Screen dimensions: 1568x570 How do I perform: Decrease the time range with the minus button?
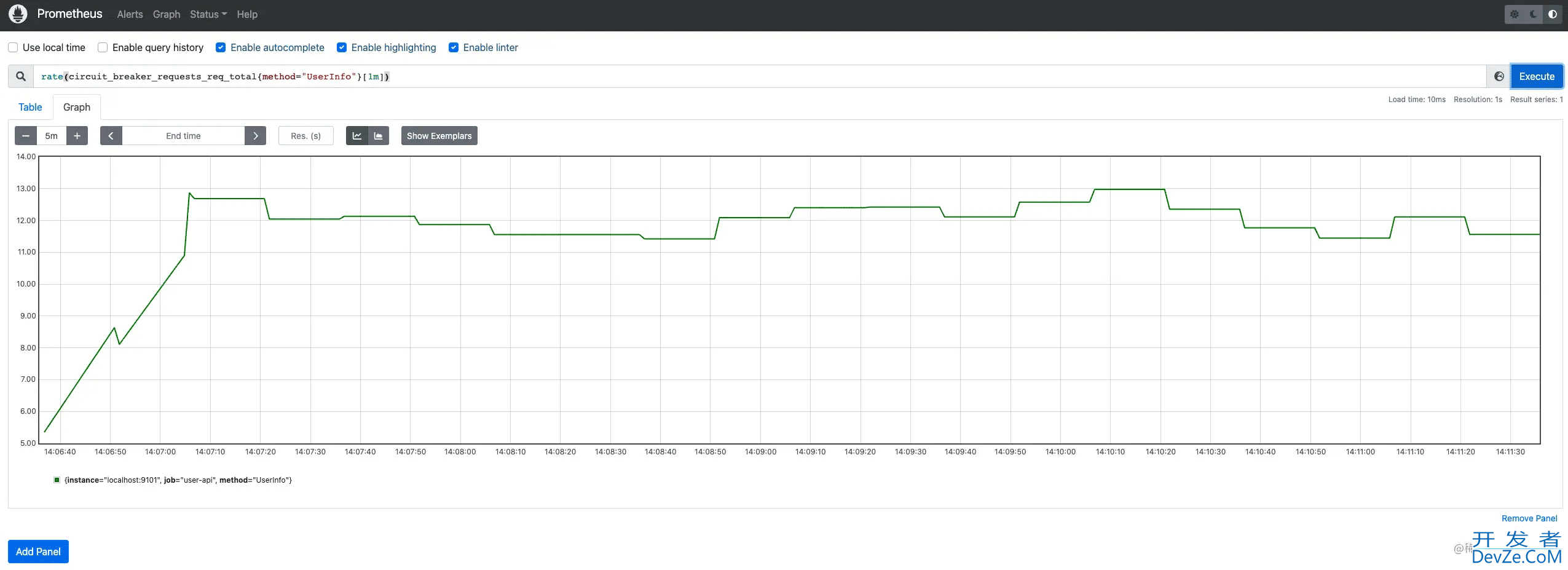pos(26,136)
